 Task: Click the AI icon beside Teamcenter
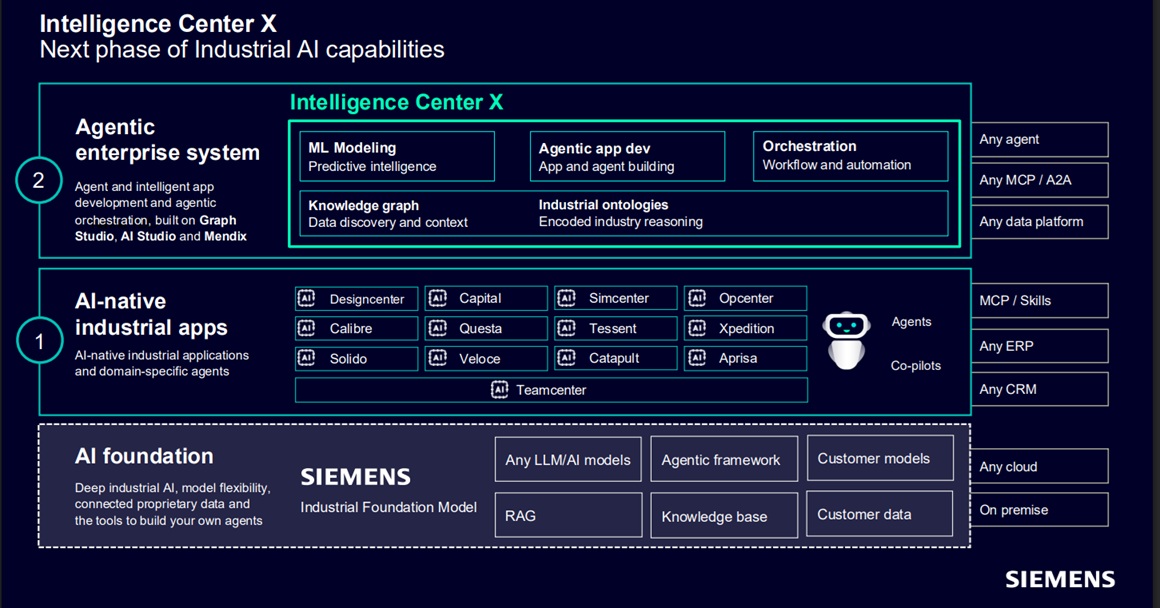click(x=500, y=389)
